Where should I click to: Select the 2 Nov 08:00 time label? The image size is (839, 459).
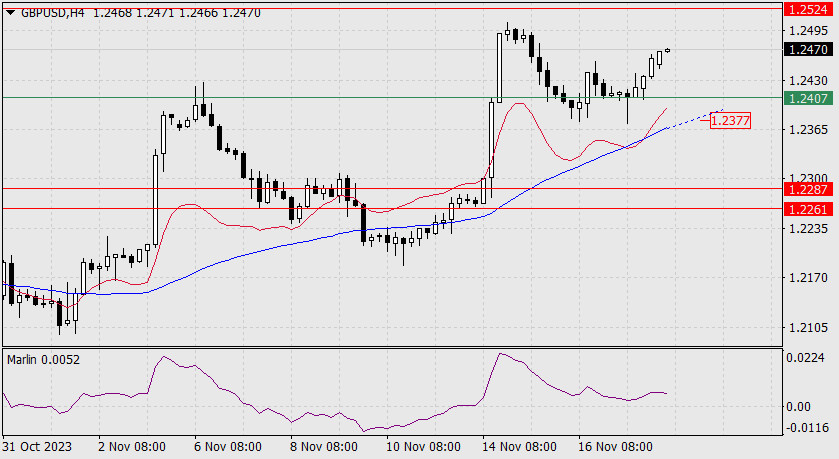tap(132, 447)
